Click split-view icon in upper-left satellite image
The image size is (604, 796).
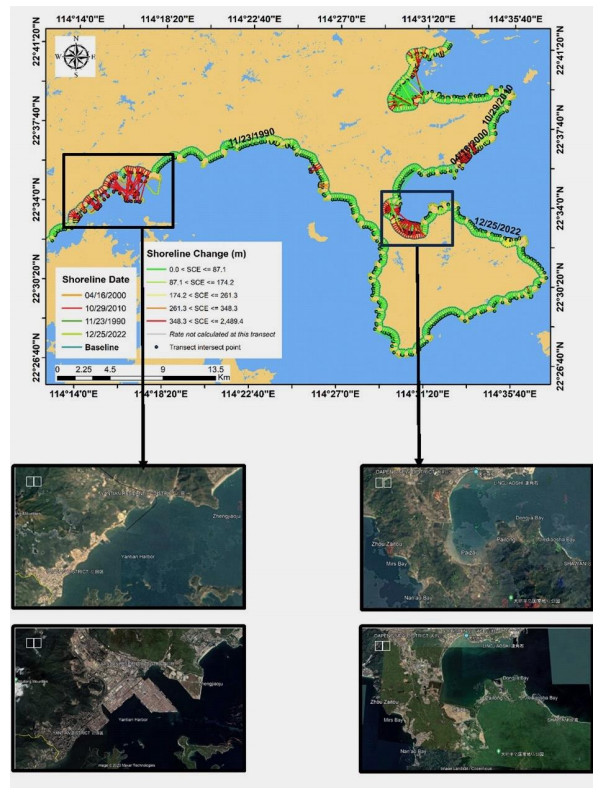click(34, 482)
